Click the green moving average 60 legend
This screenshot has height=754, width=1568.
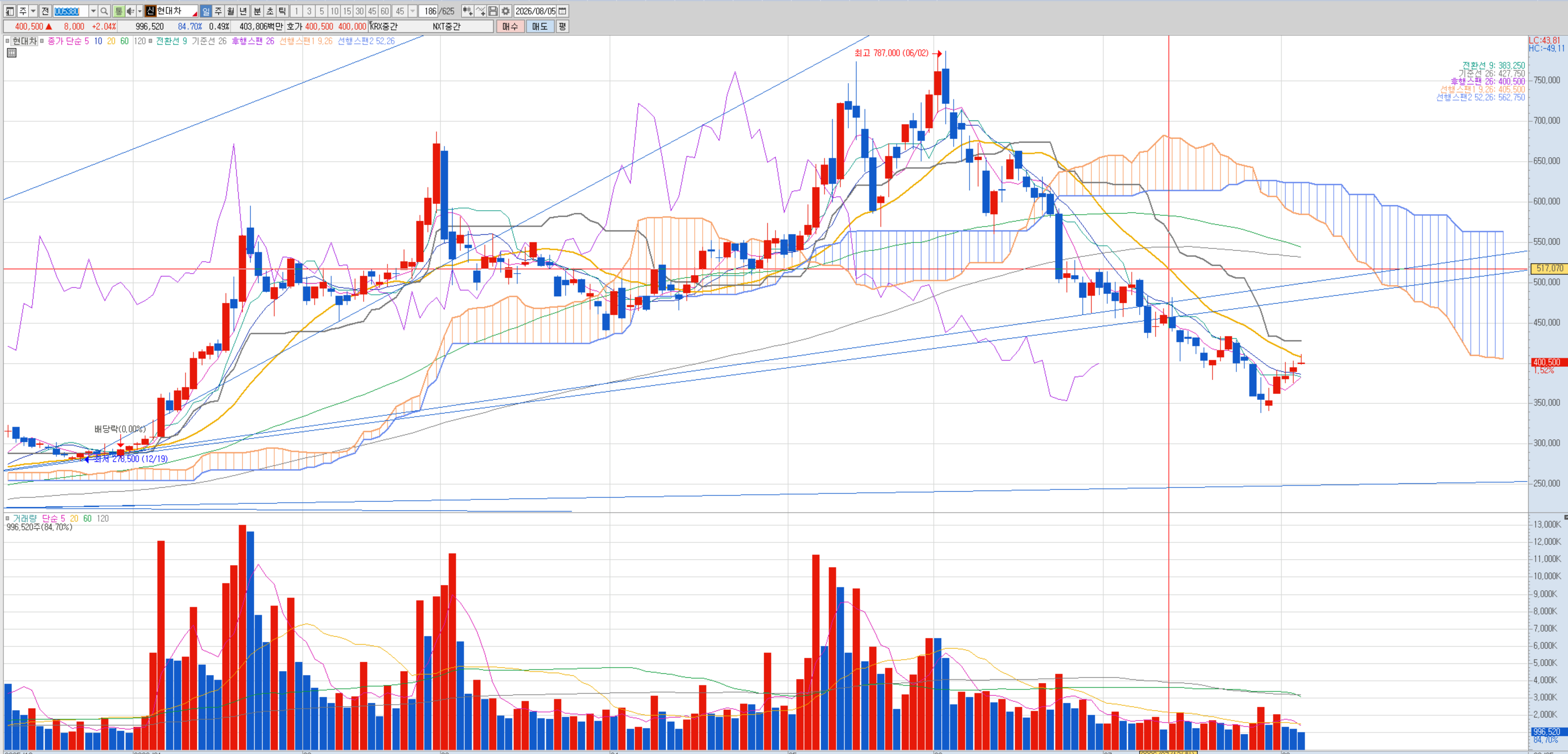pyautogui.click(x=124, y=41)
